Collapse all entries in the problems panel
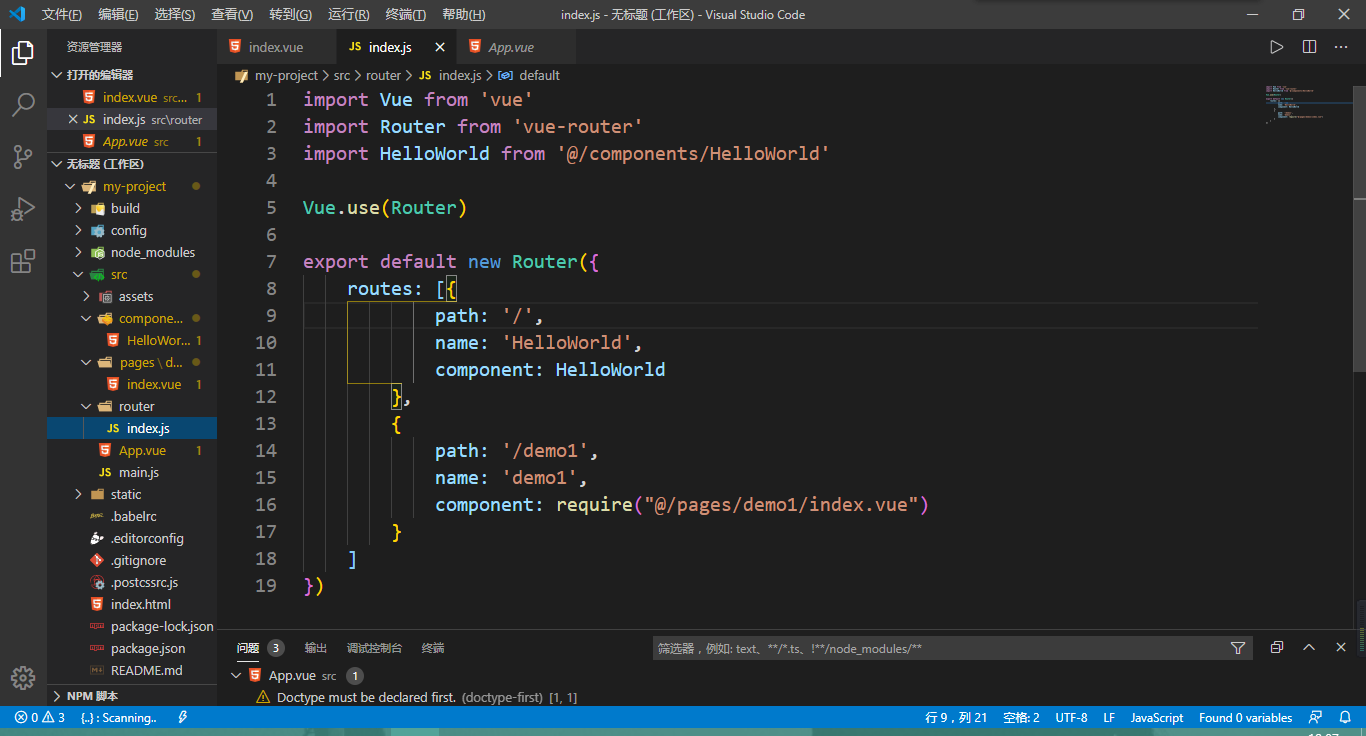 (x=1277, y=648)
